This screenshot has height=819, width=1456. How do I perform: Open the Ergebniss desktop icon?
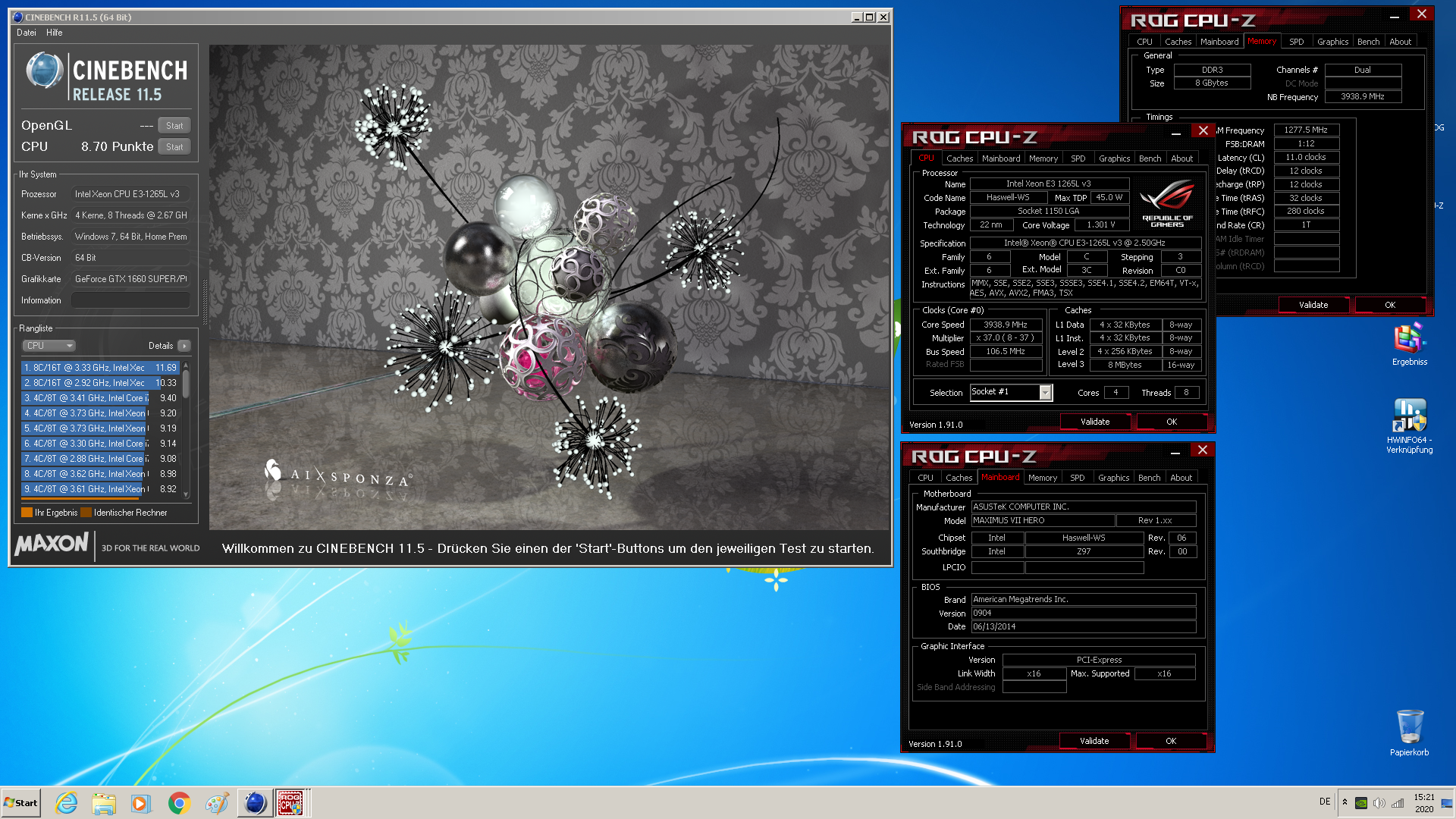[1410, 345]
